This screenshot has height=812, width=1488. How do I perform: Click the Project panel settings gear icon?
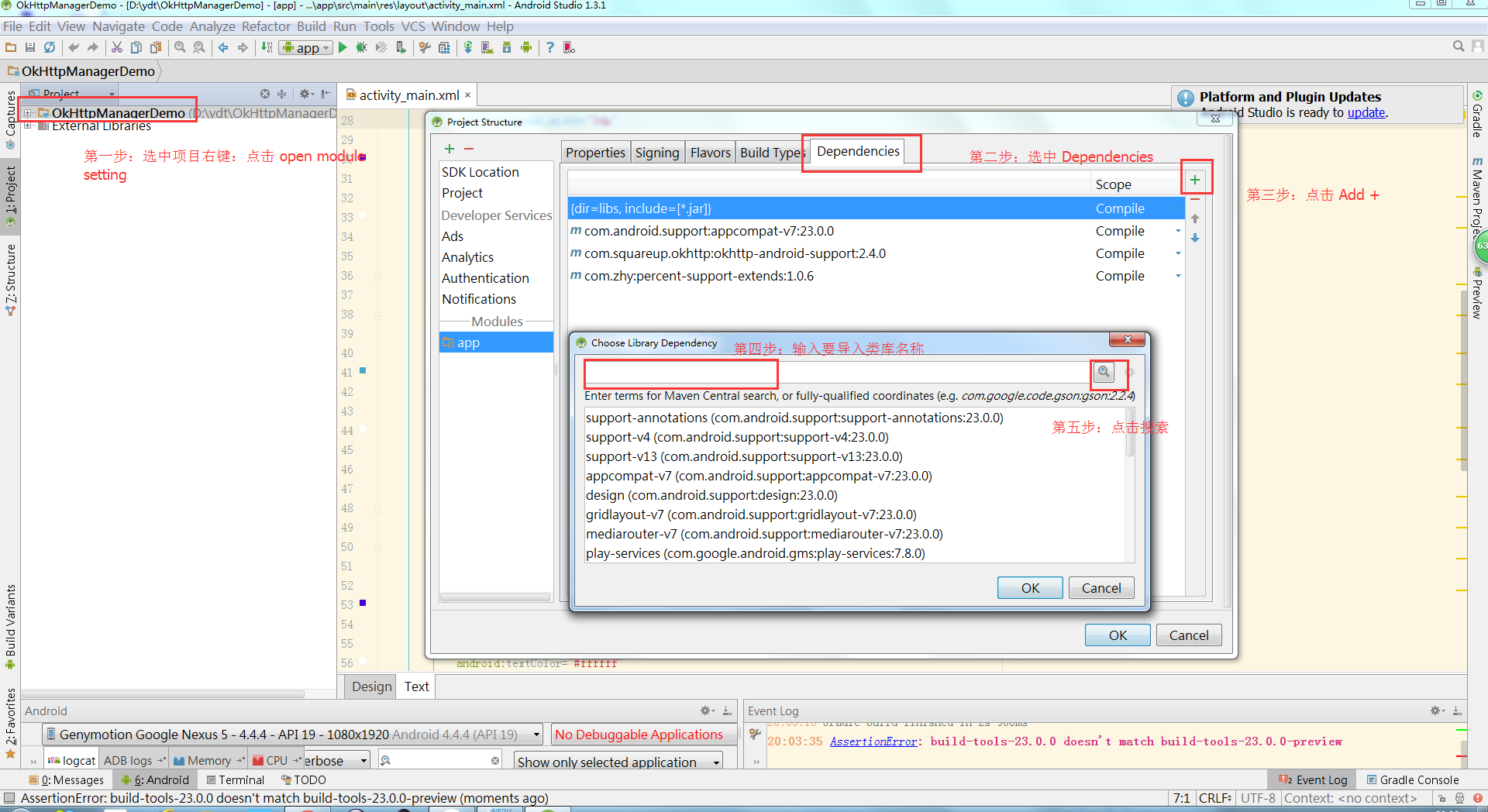coord(305,94)
